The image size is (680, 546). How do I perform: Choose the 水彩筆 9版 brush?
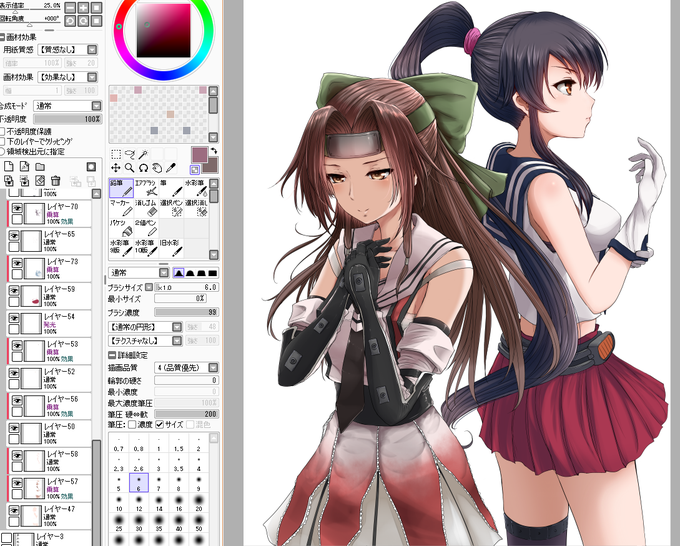point(121,248)
